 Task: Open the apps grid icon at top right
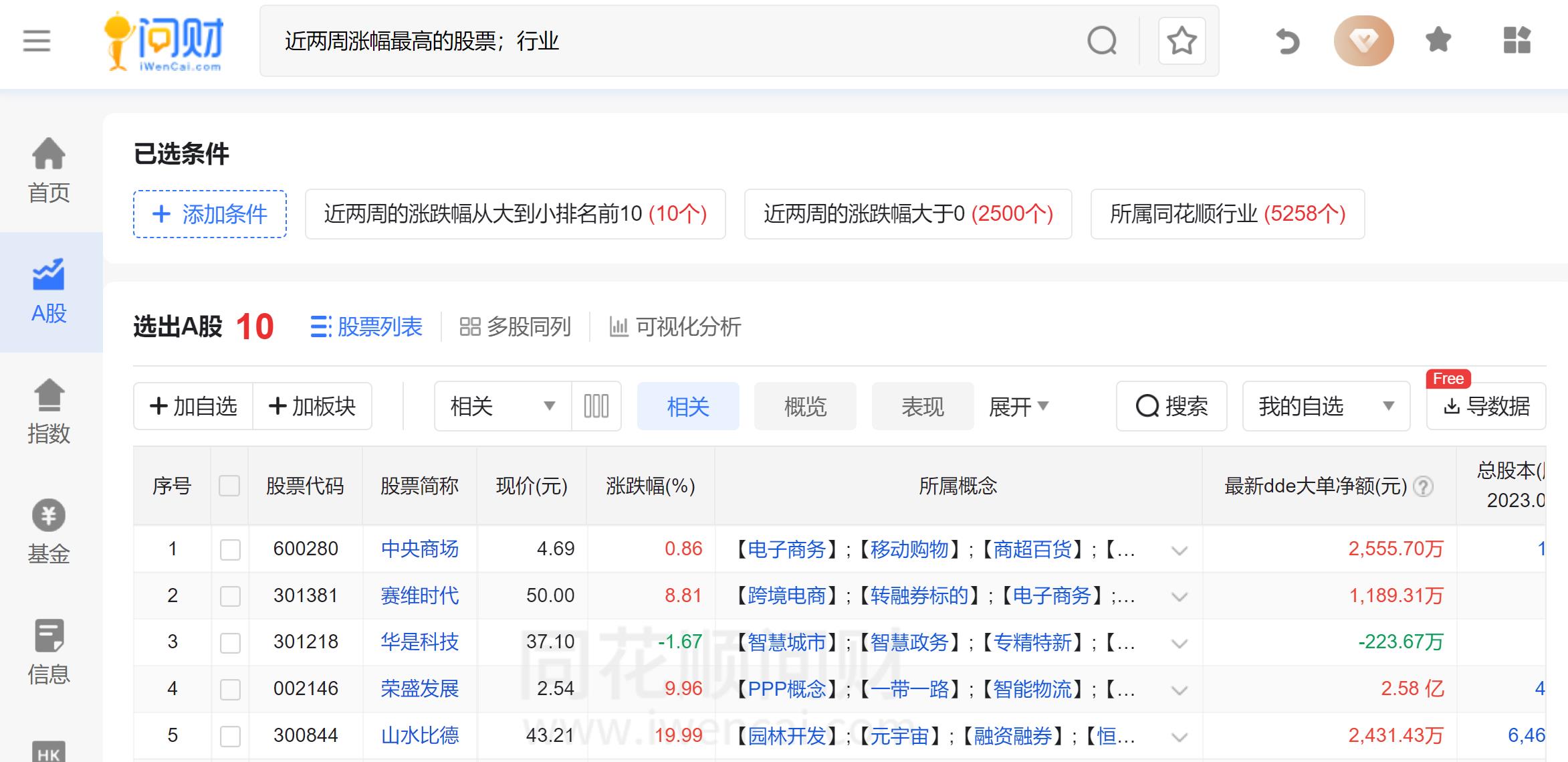coord(1516,41)
